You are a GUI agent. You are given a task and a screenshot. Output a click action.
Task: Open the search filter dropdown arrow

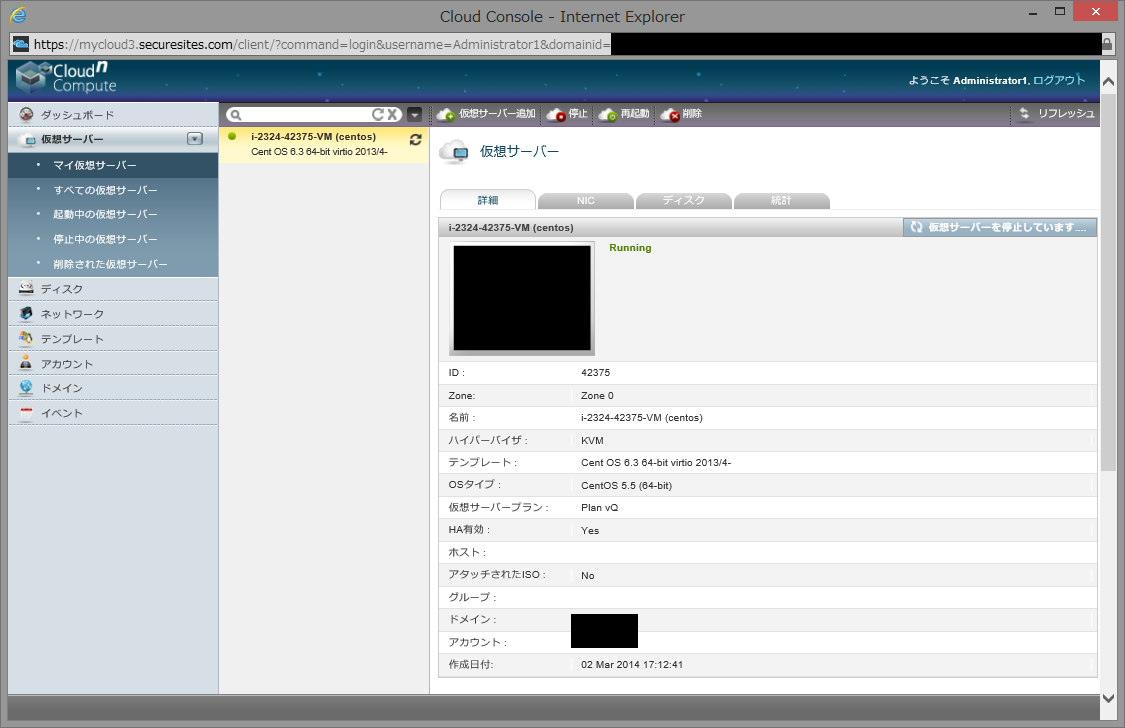pos(414,115)
